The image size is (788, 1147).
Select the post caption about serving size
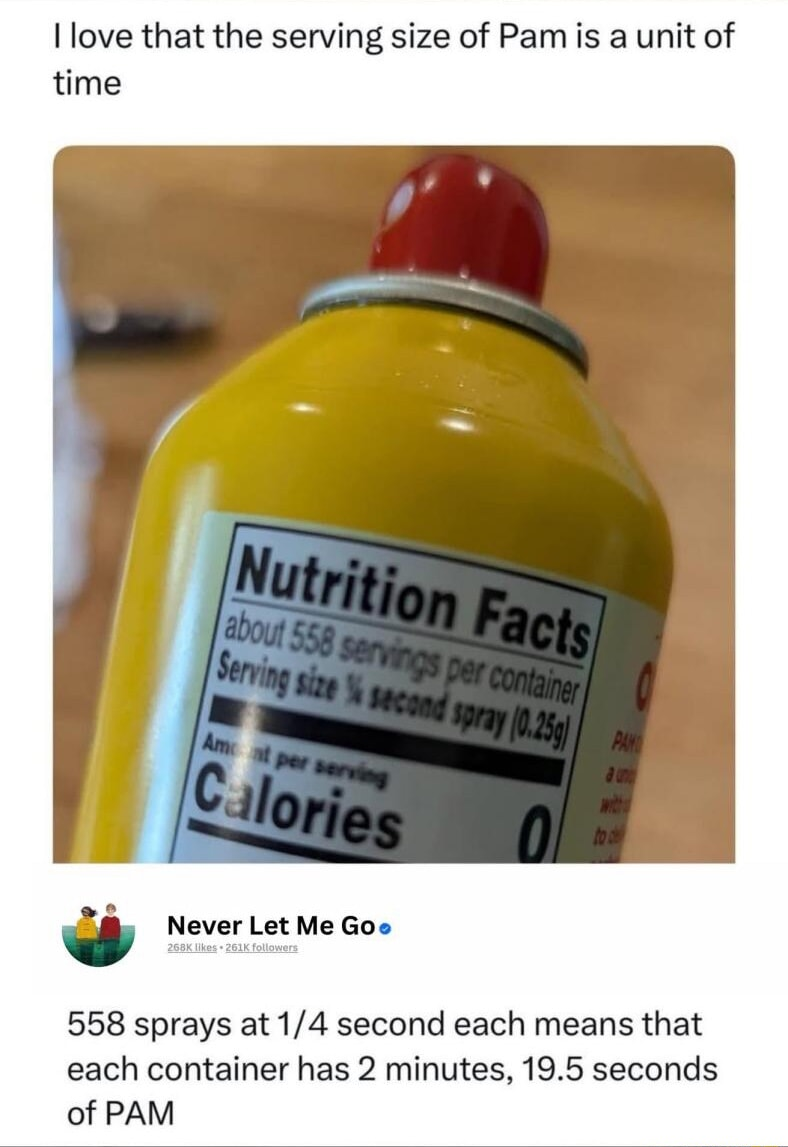tap(393, 59)
